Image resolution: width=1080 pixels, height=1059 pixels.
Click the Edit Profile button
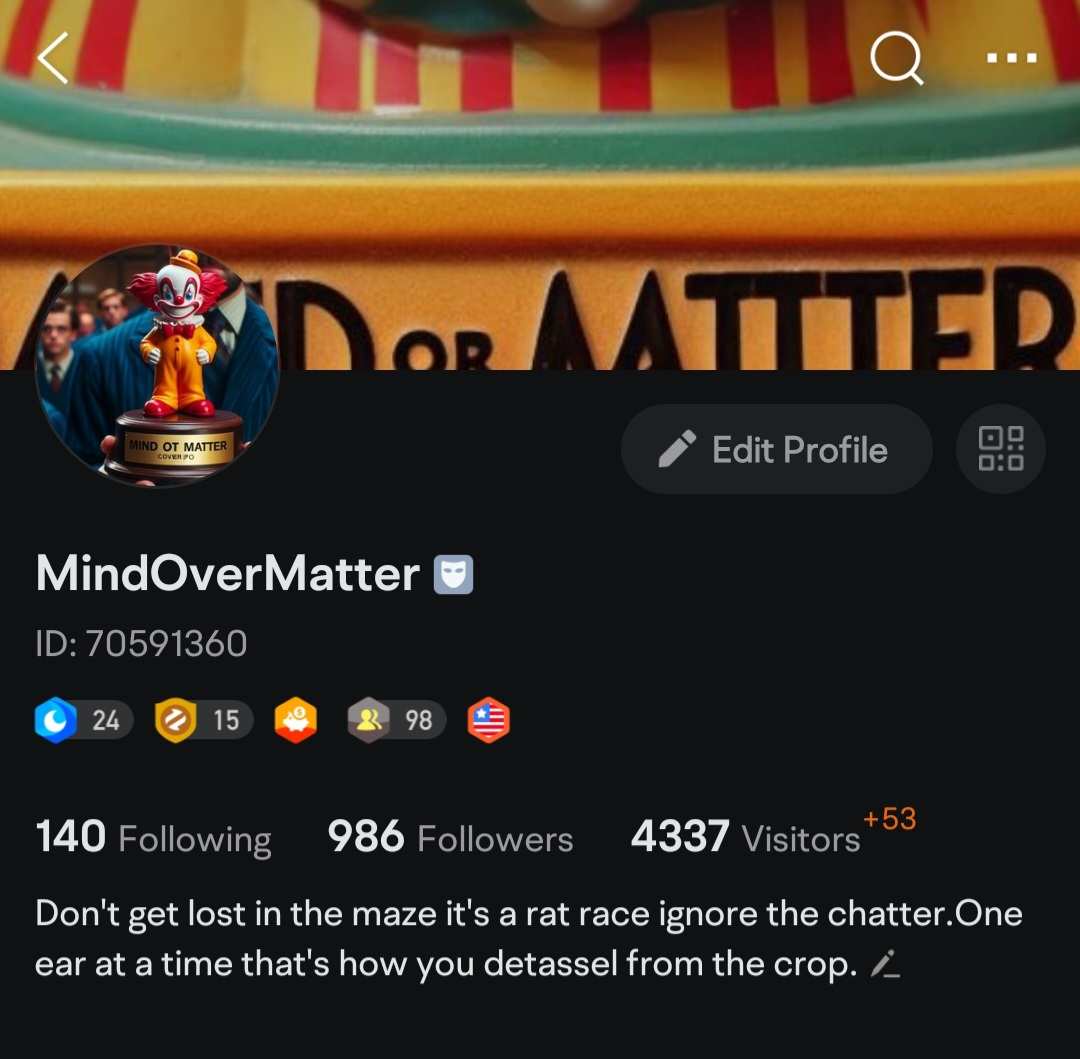777,449
